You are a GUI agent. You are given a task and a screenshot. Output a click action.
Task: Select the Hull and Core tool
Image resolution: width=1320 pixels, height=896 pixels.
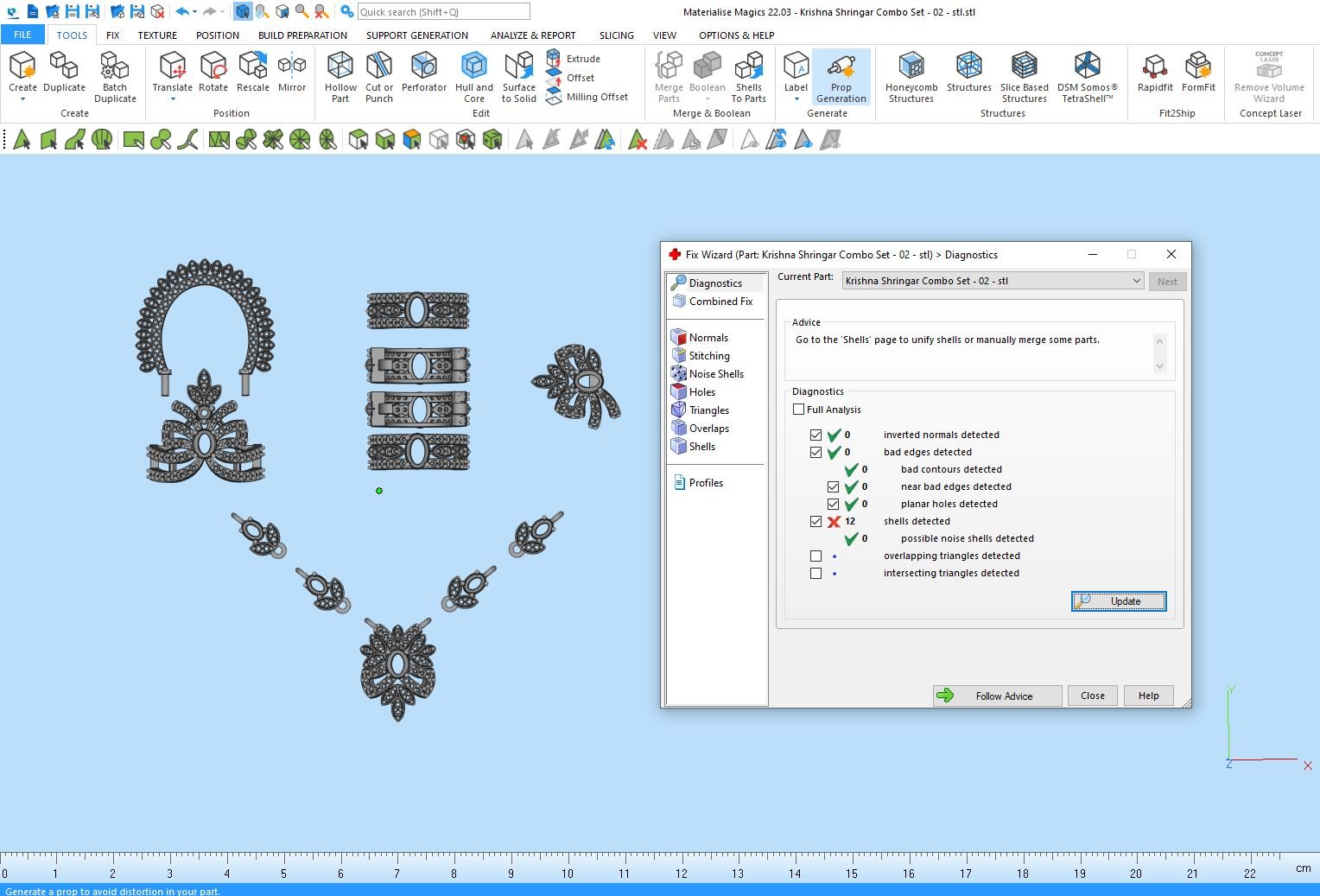[473, 67]
